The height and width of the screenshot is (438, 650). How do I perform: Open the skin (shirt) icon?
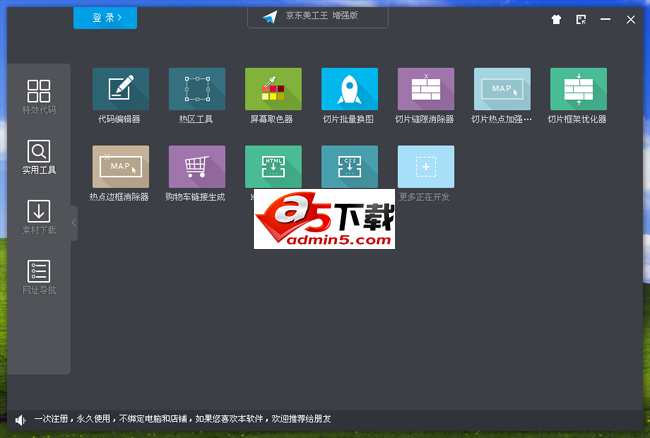[556, 19]
